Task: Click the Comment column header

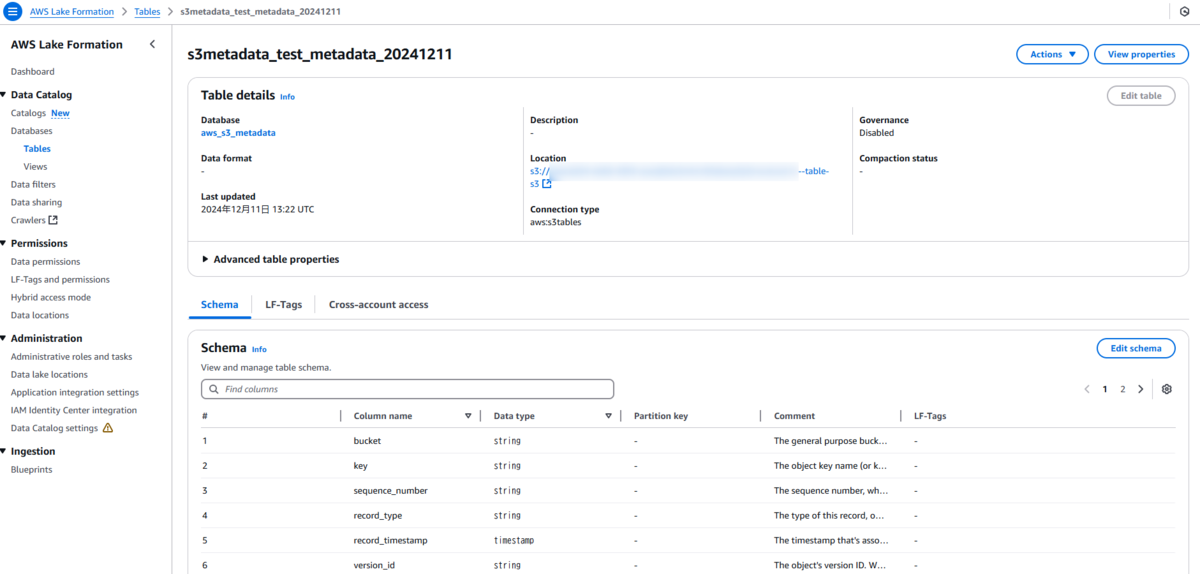Action: pos(794,416)
